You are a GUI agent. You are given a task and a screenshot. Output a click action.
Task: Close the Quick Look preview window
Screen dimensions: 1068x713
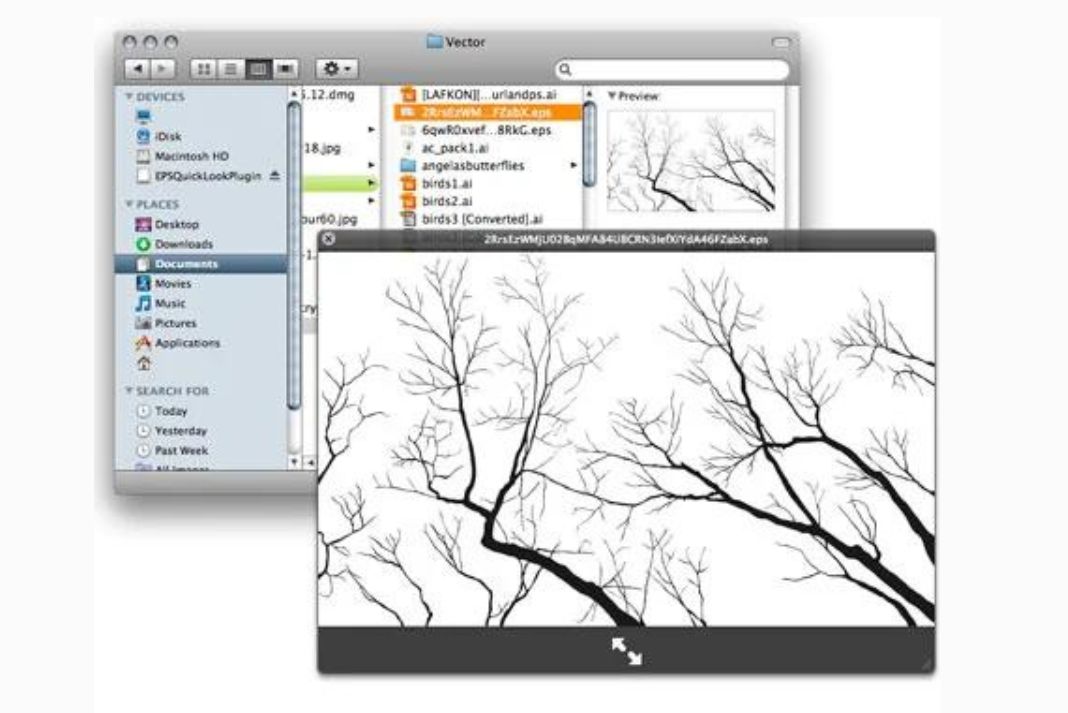tap(329, 240)
